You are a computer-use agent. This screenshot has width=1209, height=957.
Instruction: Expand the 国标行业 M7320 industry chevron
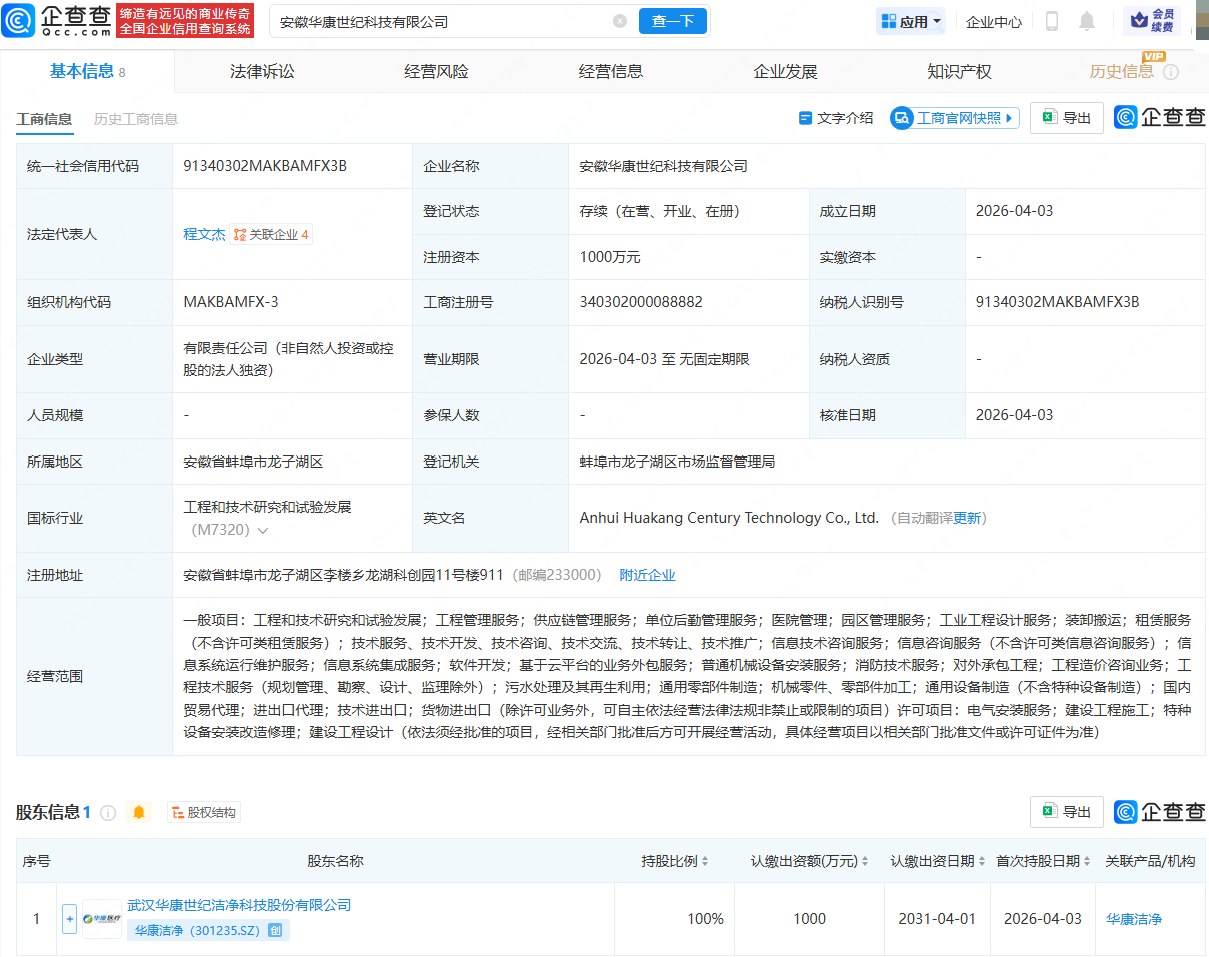coord(263,531)
